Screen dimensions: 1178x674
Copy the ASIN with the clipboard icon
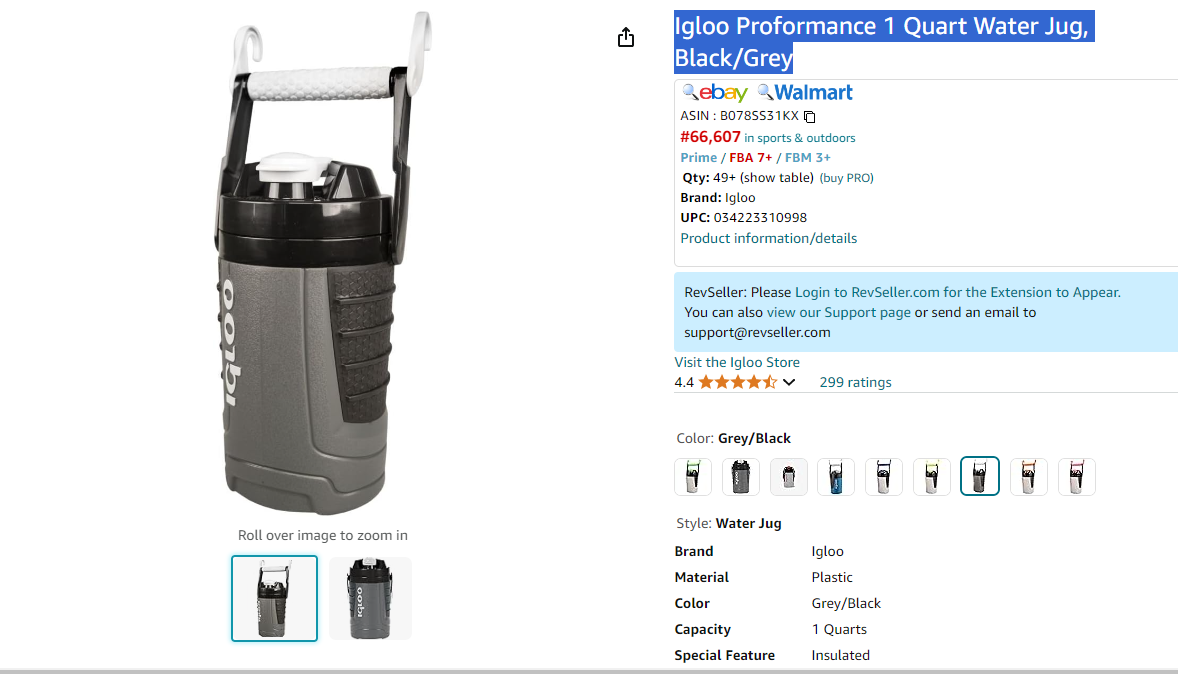[809, 116]
